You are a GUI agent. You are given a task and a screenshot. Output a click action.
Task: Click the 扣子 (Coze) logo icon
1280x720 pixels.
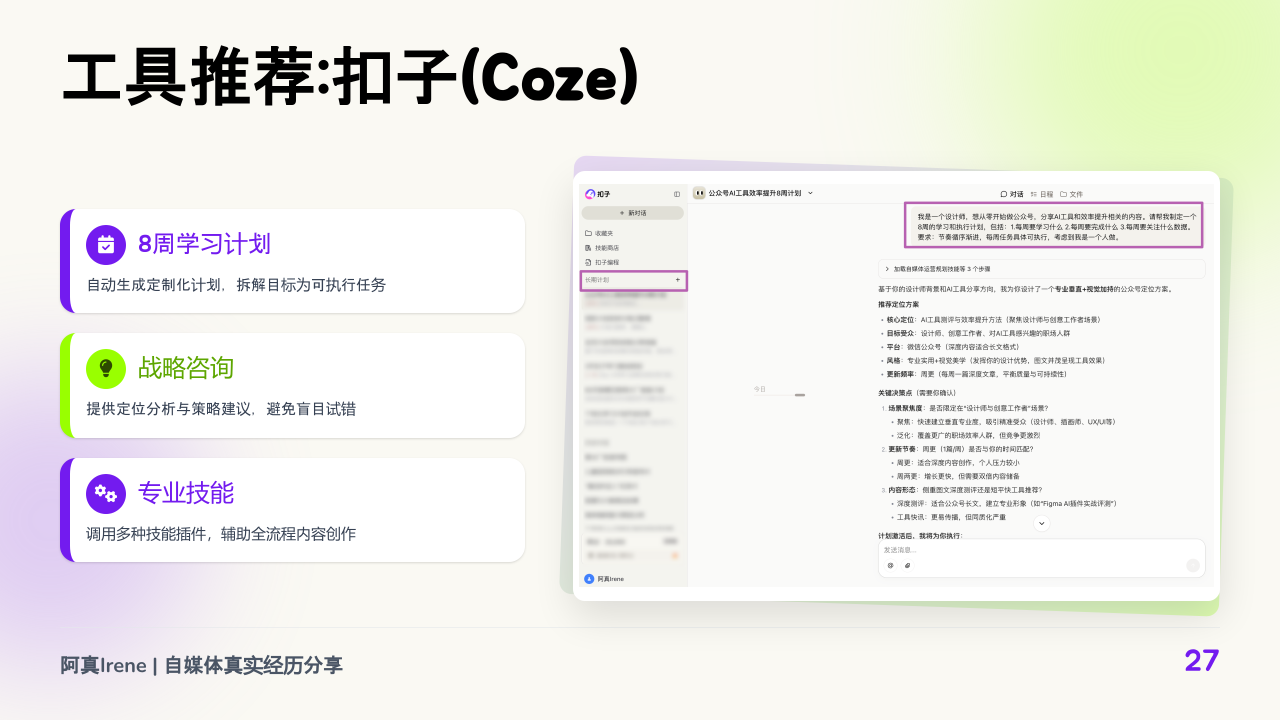click(590, 194)
